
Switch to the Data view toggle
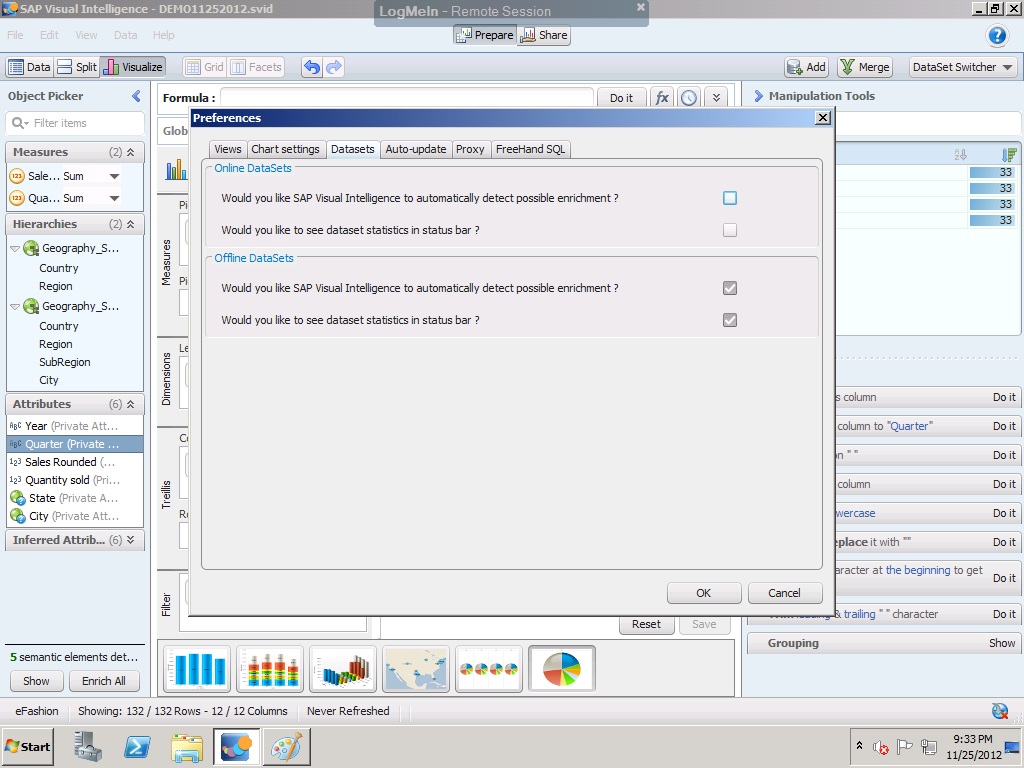pyautogui.click(x=29, y=67)
